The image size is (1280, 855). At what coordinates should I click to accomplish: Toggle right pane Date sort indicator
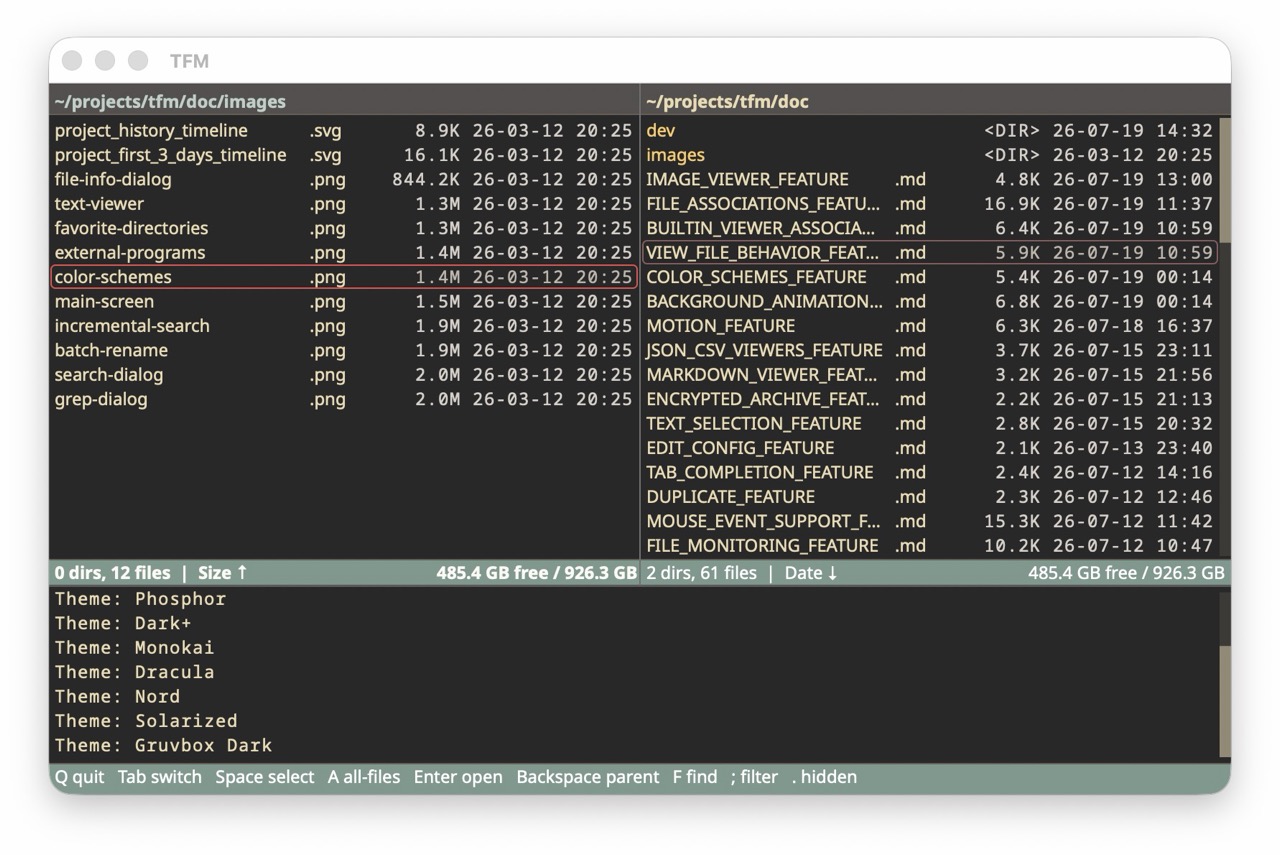coord(811,573)
